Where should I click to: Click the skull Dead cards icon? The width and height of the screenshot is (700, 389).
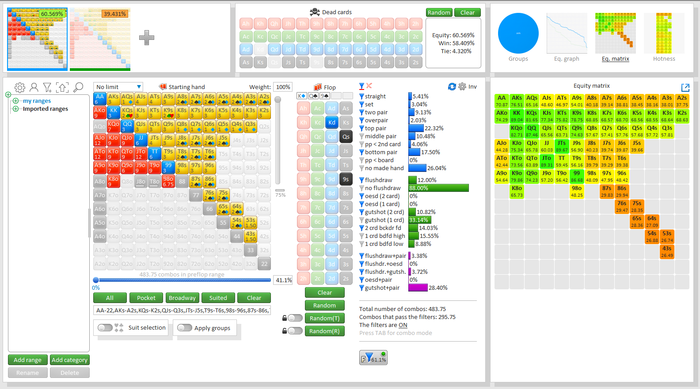pyautogui.click(x=315, y=12)
